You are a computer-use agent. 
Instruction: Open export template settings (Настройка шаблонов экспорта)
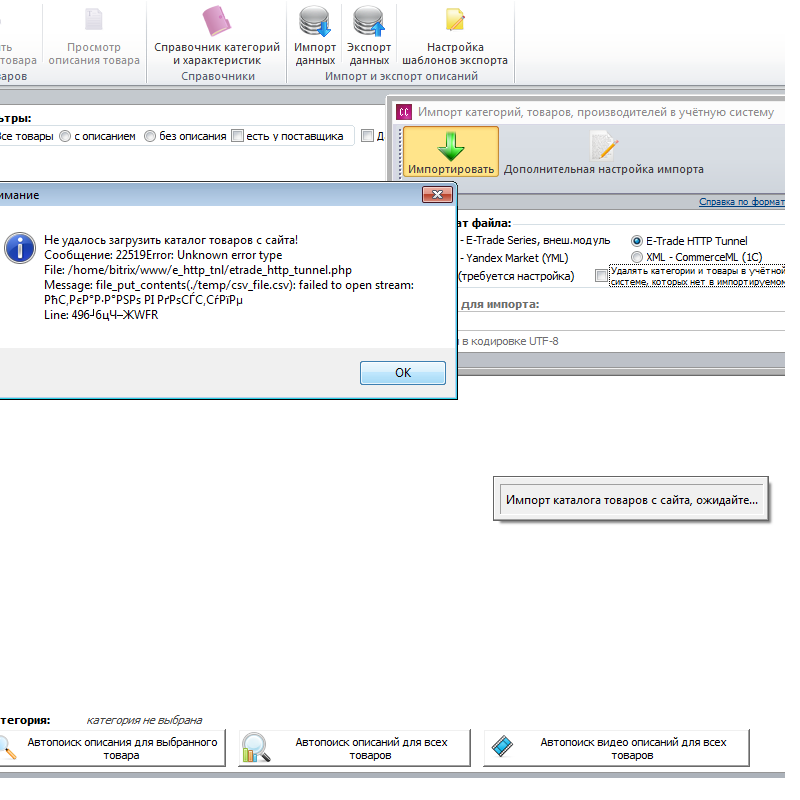[x=455, y=37]
